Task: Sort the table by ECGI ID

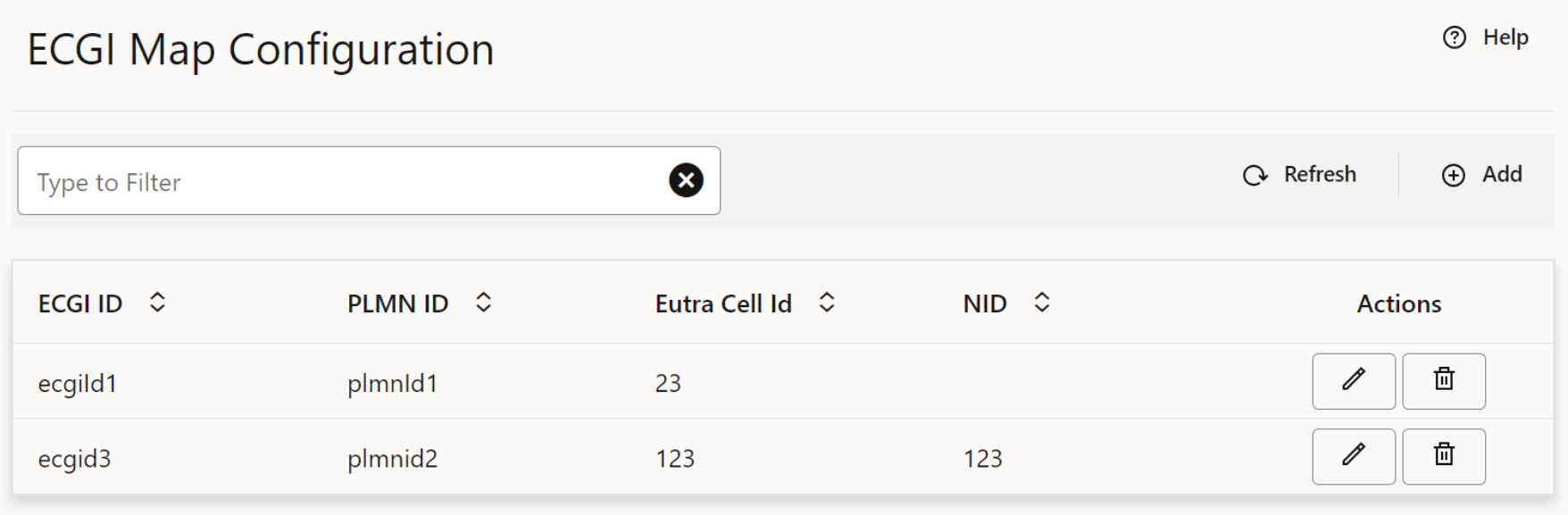Action: pos(159,303)
